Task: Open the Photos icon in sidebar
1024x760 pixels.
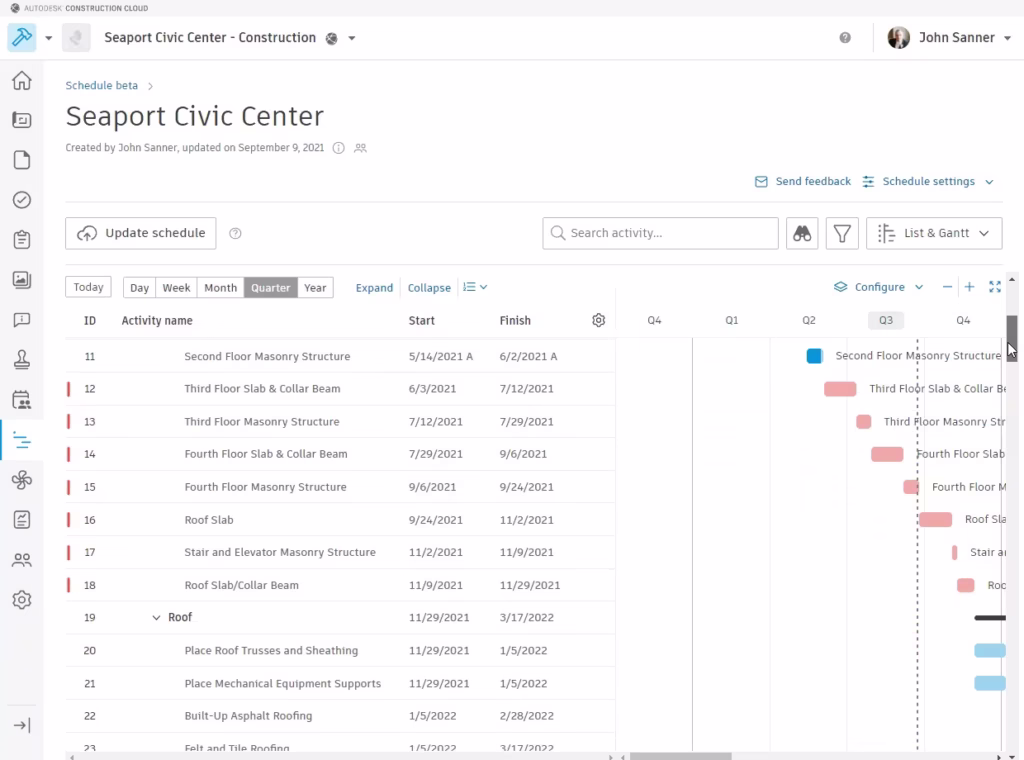Action: [x=22, y=279]
